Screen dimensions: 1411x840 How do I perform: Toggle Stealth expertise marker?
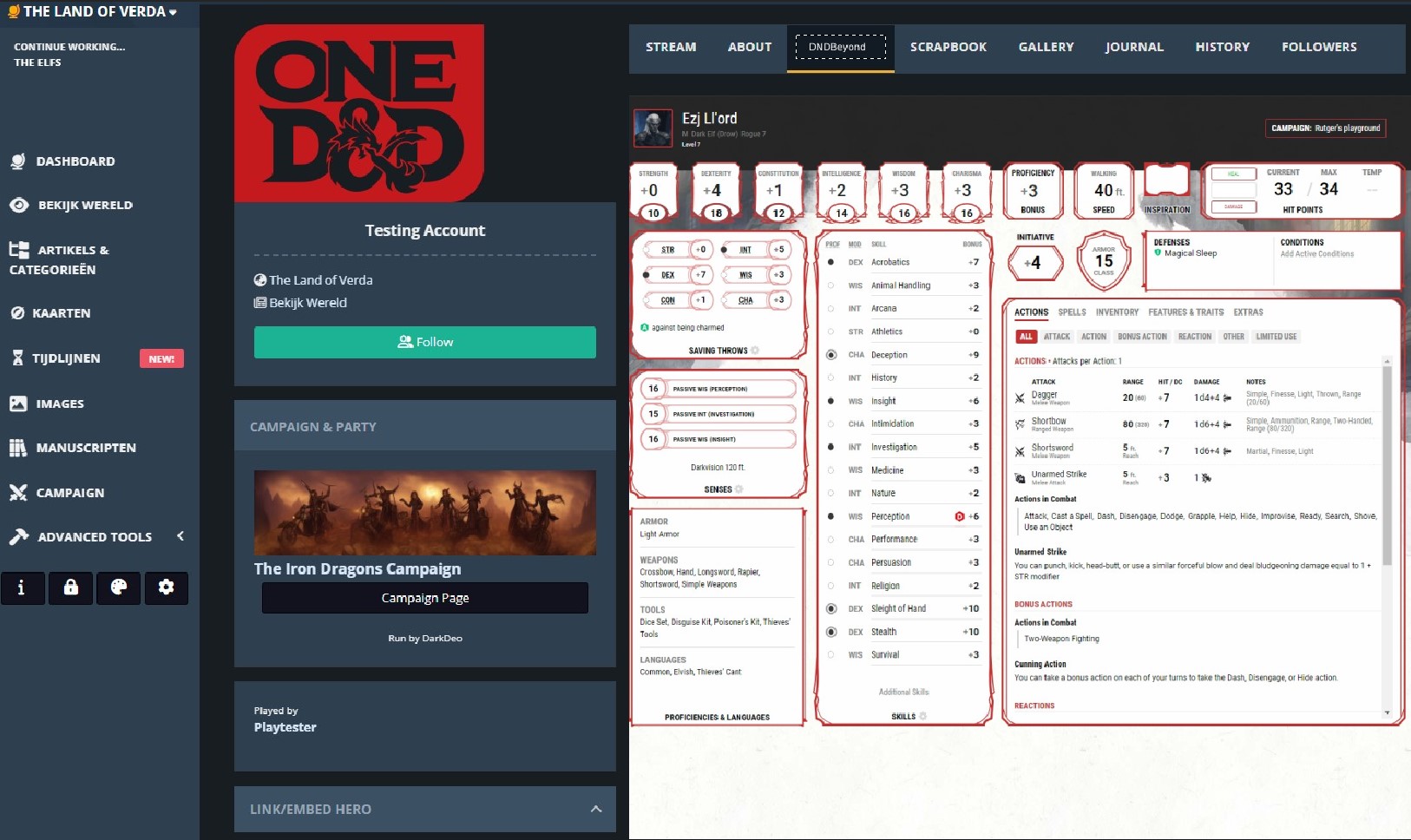click(x=830, y=632)
